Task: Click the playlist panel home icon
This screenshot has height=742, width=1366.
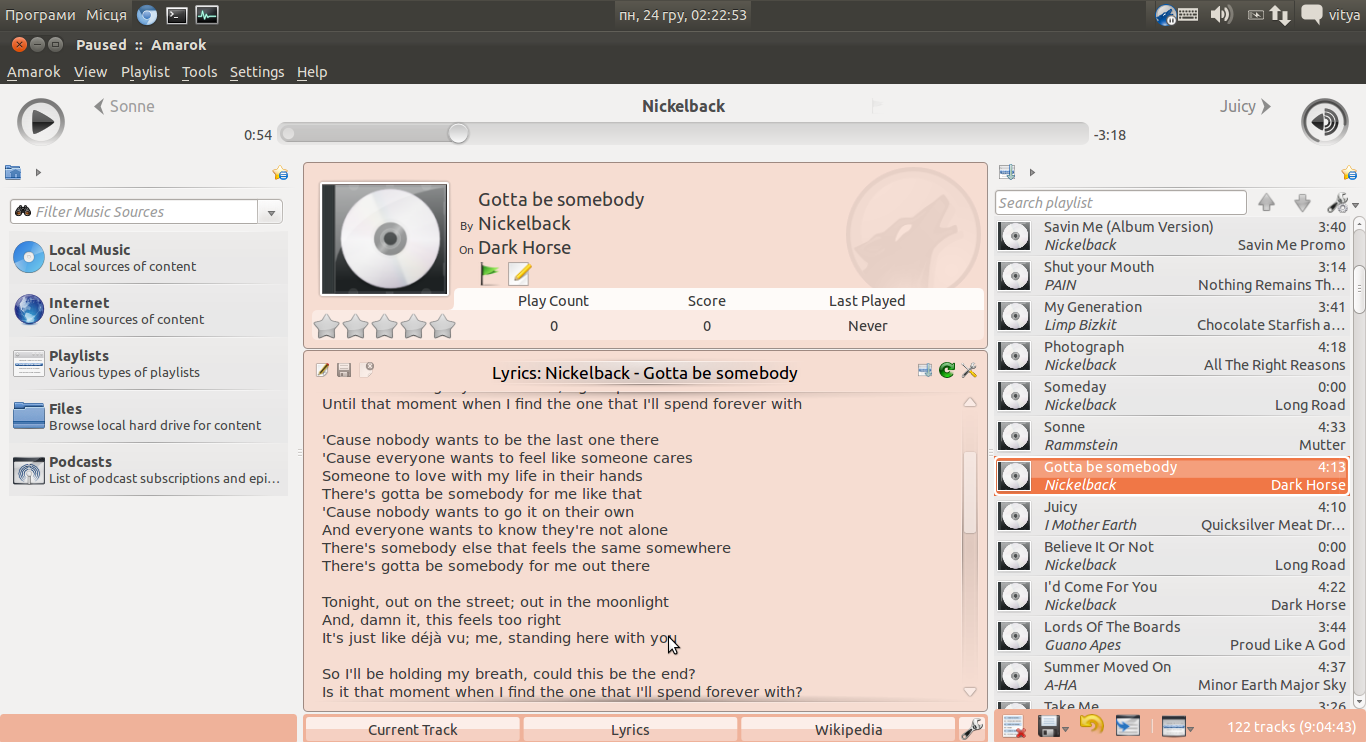Action: tap(1007, 172)
